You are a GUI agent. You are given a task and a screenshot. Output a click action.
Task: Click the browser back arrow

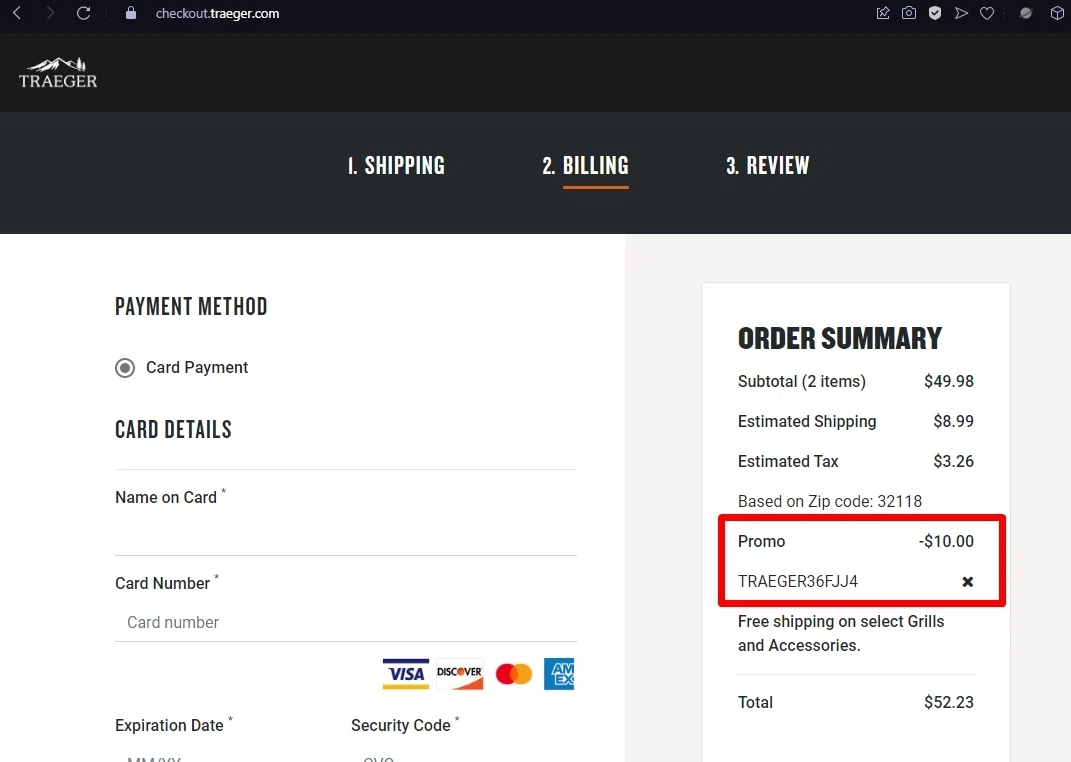(17, 13)
